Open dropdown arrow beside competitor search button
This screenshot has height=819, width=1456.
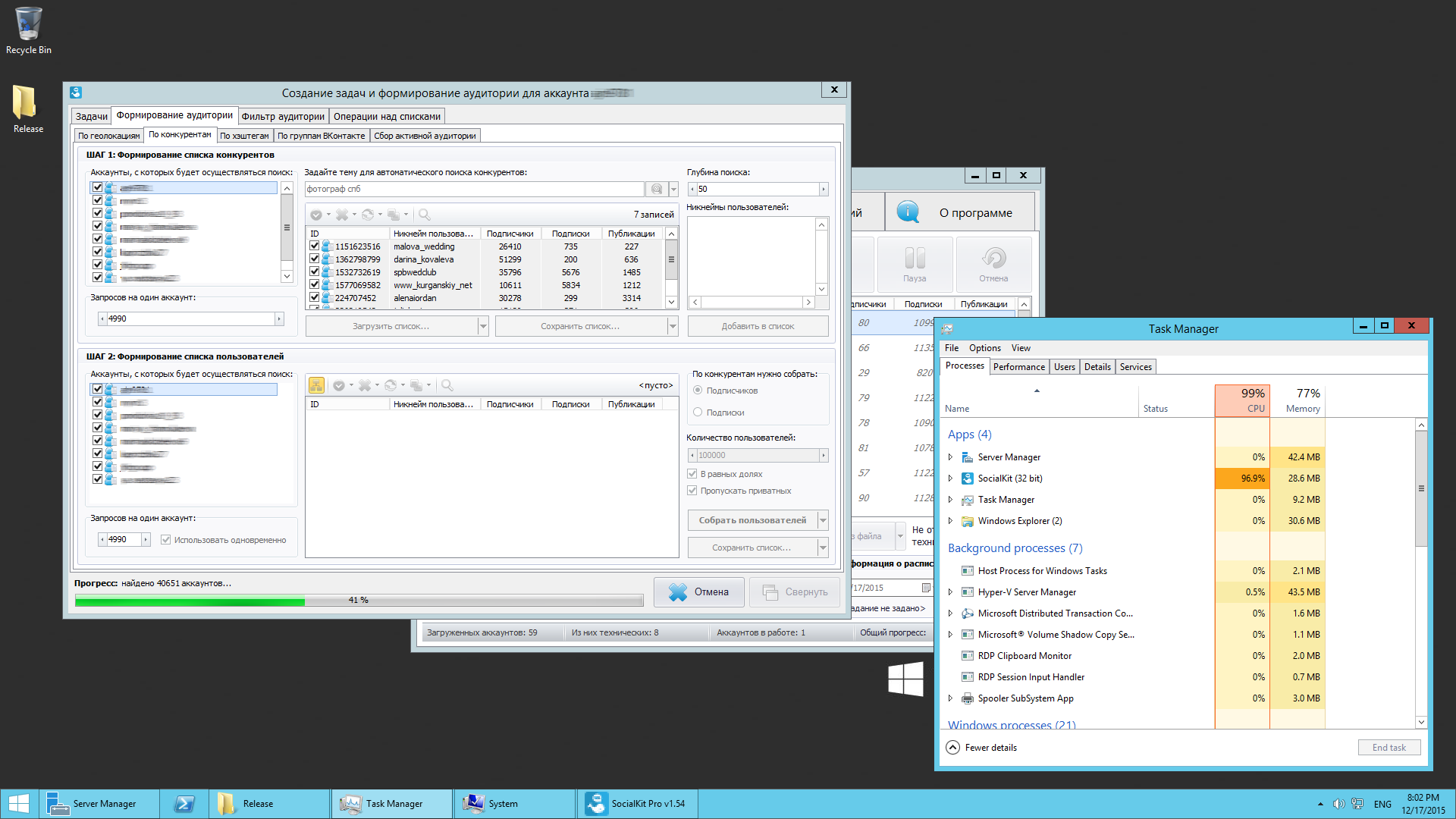[x=673, y=189]
